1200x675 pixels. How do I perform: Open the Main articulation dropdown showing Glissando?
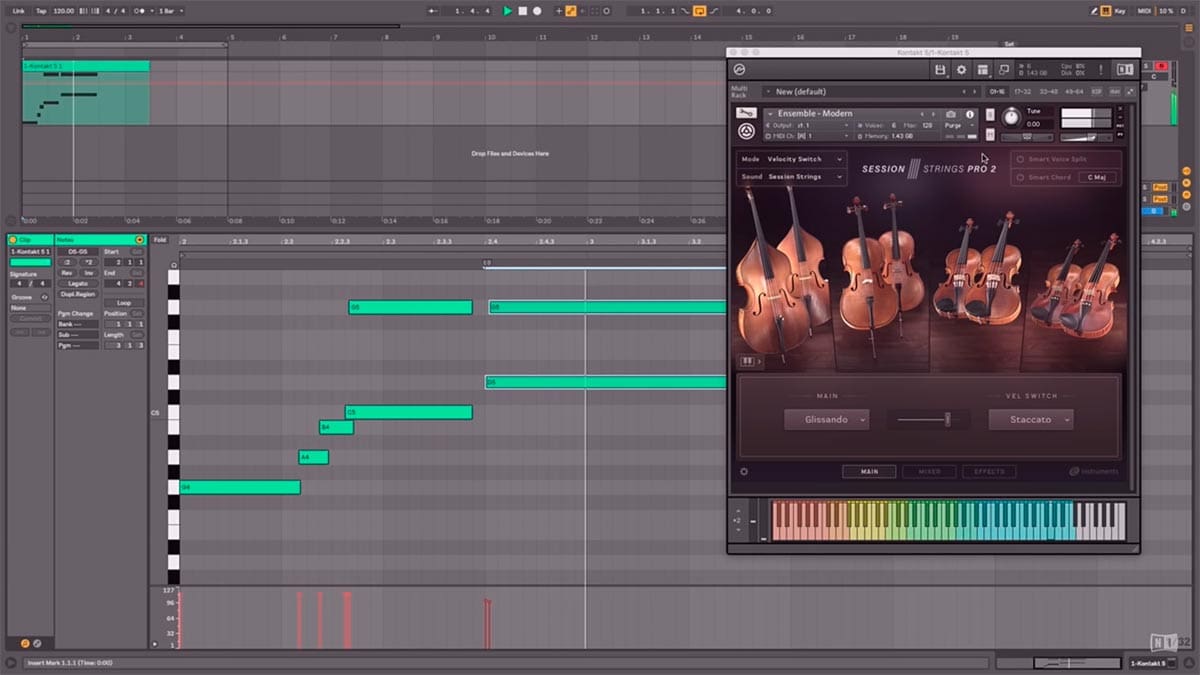click(x=826, y=420)
